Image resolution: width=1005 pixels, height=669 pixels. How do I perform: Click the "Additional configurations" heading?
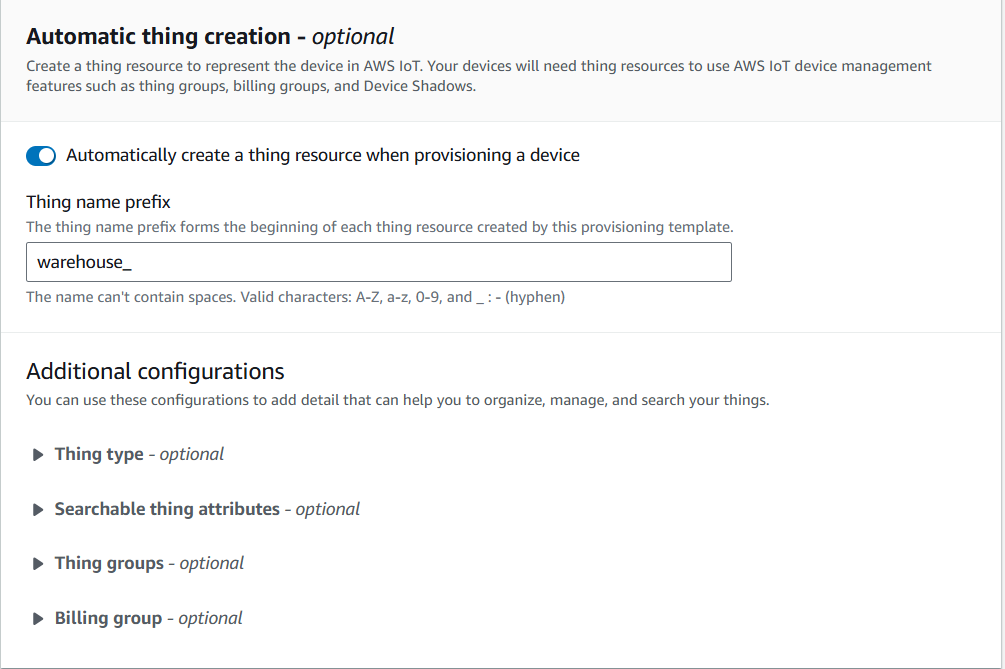(x=155, y=372)
